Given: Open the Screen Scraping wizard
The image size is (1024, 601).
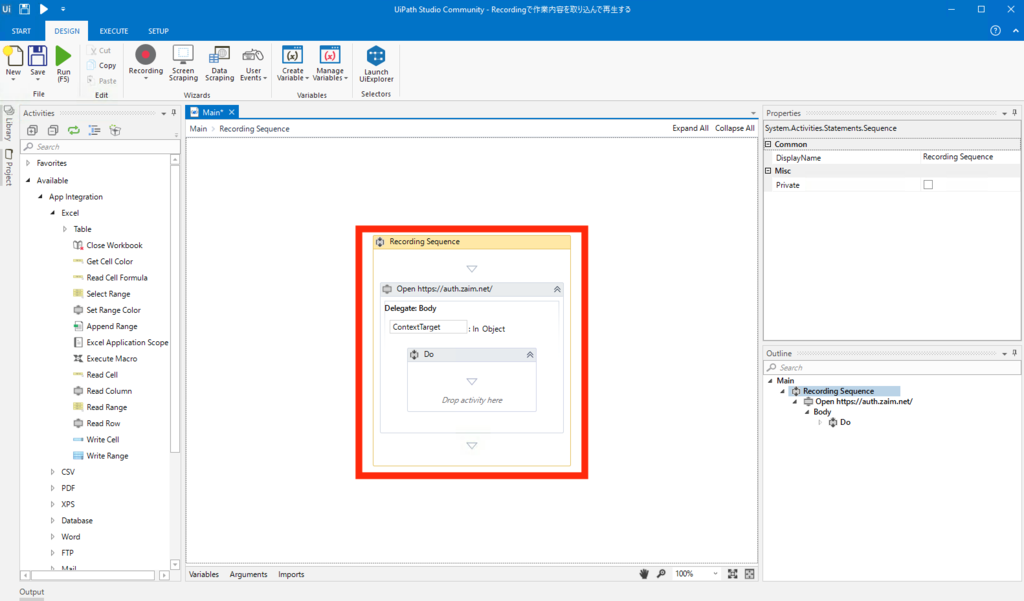Looking at the screenshot, I should pos(184,63).
